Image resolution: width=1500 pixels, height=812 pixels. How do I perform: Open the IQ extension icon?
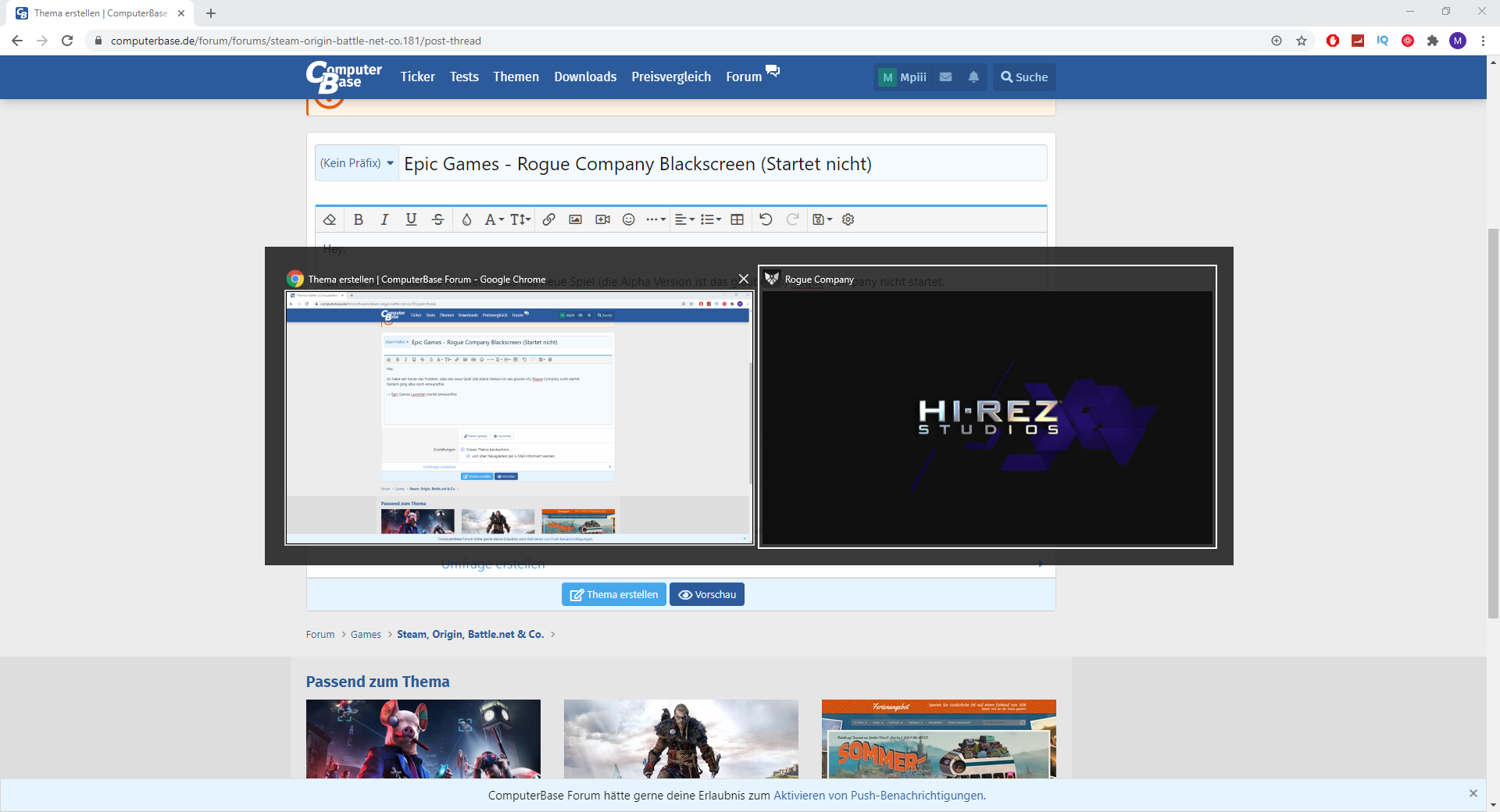1383,41
